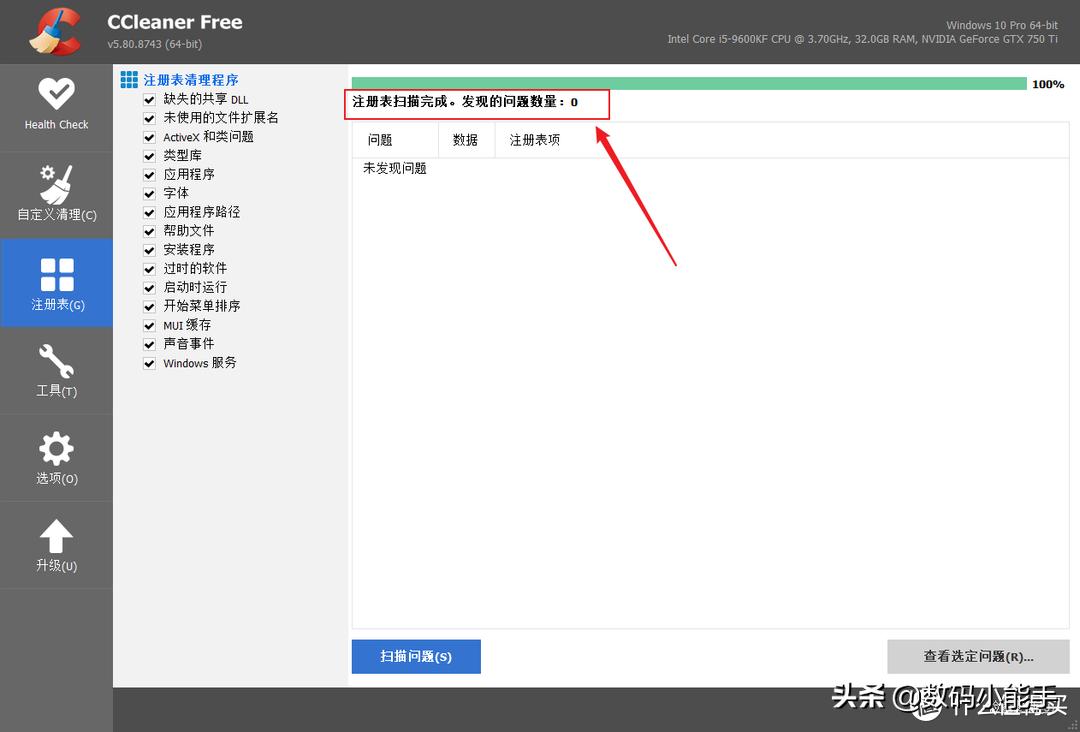Disable the 字体 scan option

[148, 193]
